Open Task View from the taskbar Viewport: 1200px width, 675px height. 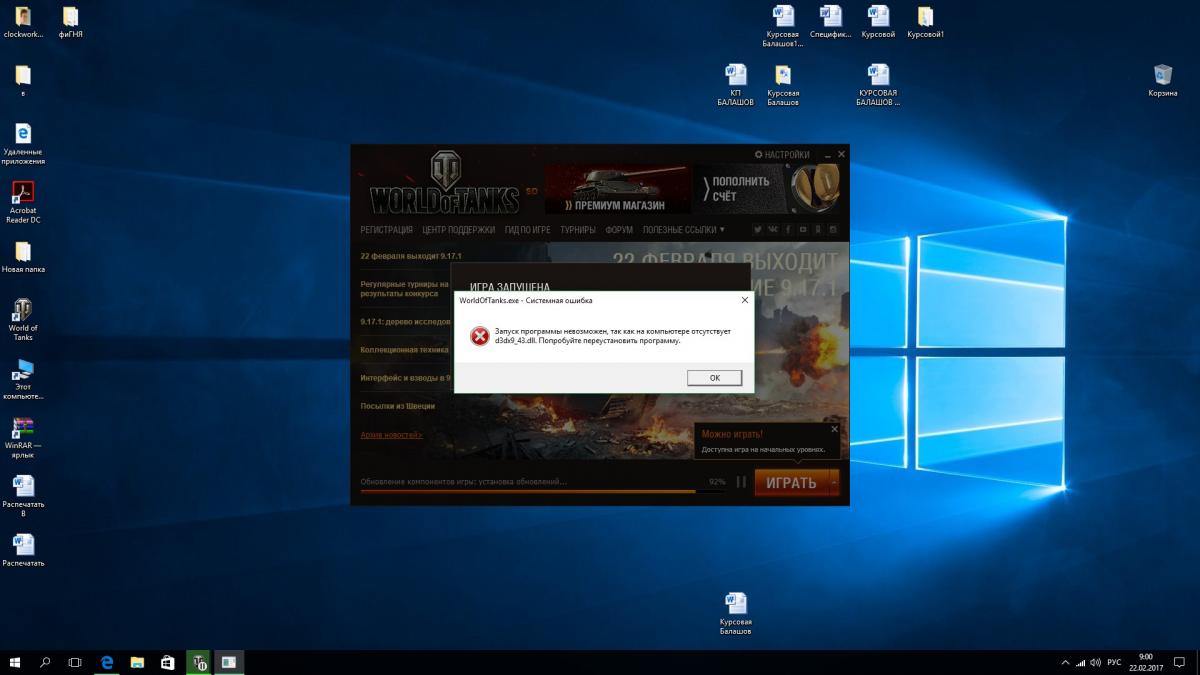[x=75, y=662]
